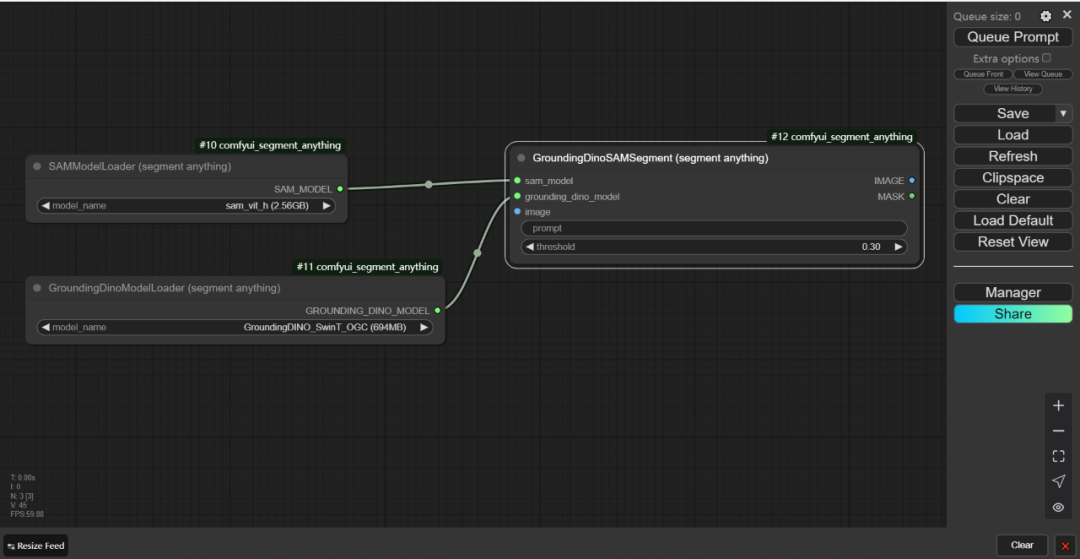Click the Resize Feed button
This screenshot has height=559, width=1080.
[36, 546]
